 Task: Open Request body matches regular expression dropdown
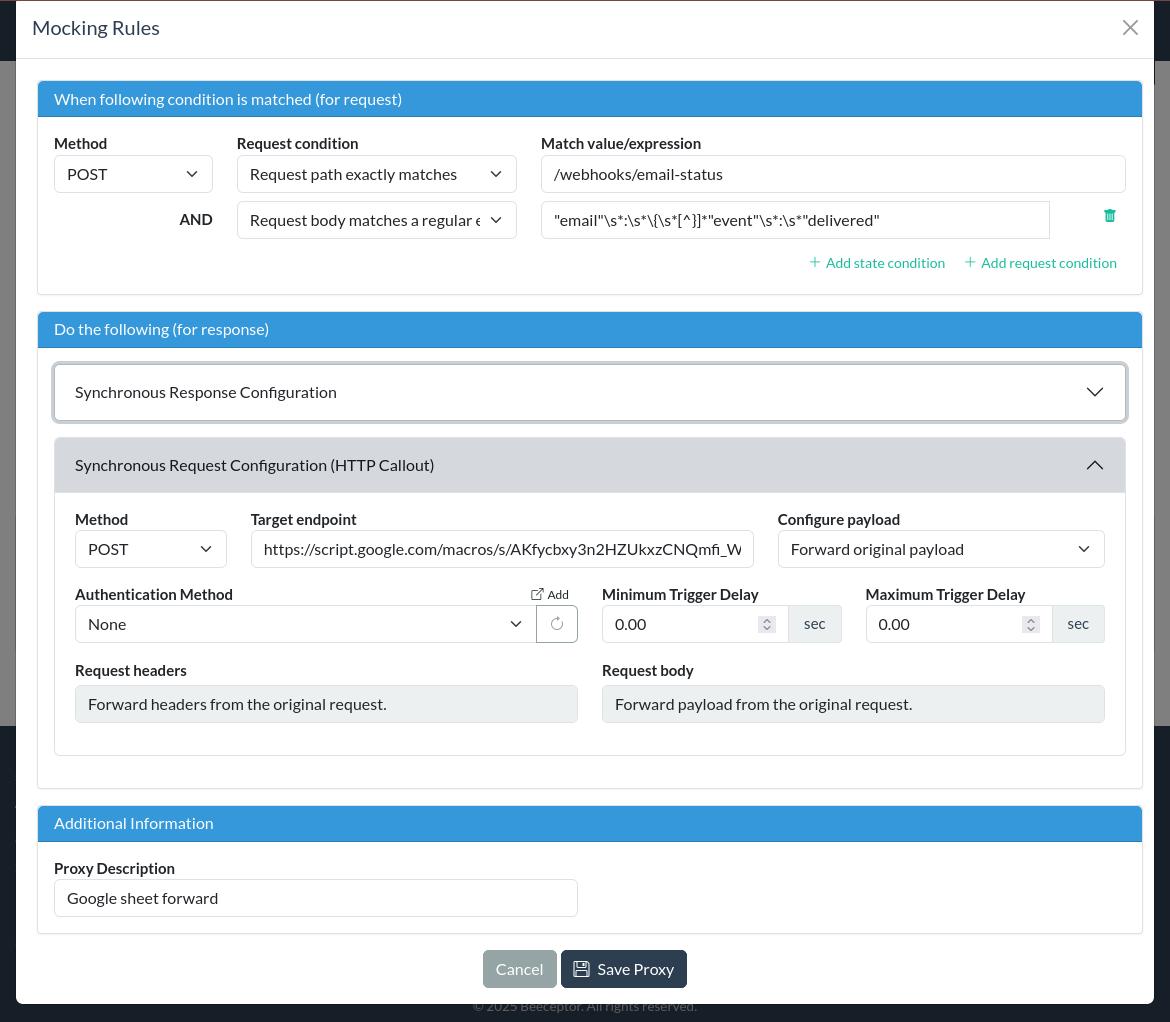click(376, 220)
